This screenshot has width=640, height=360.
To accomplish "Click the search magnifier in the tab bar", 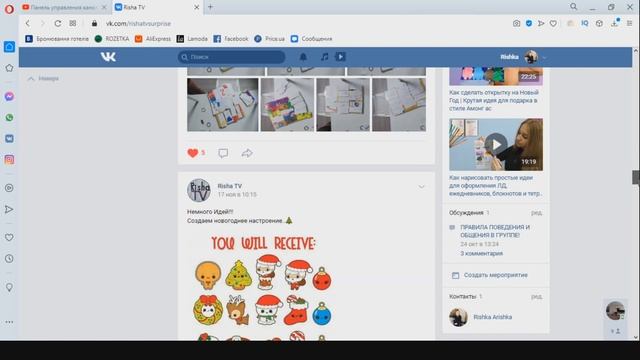I will [573, 7].
